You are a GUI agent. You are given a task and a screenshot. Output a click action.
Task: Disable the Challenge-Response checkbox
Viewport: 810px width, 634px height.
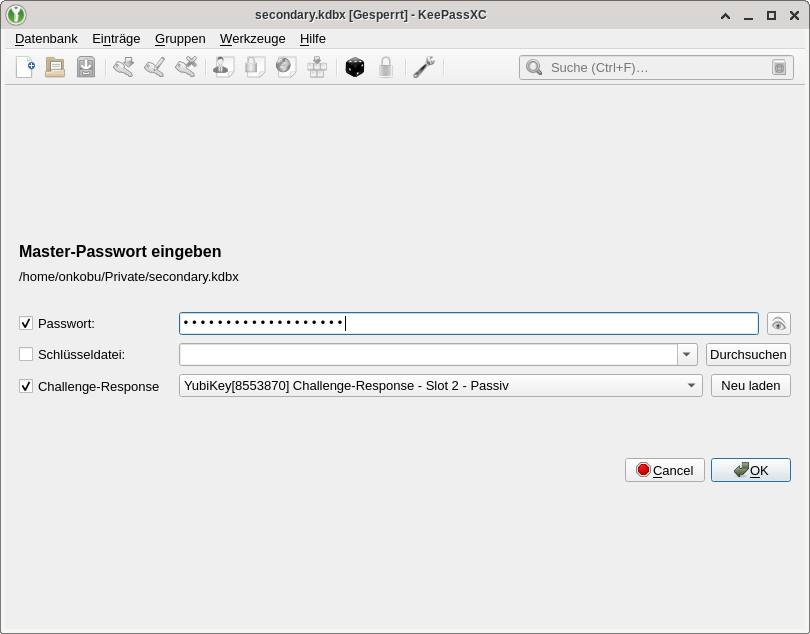coord(26,386)
